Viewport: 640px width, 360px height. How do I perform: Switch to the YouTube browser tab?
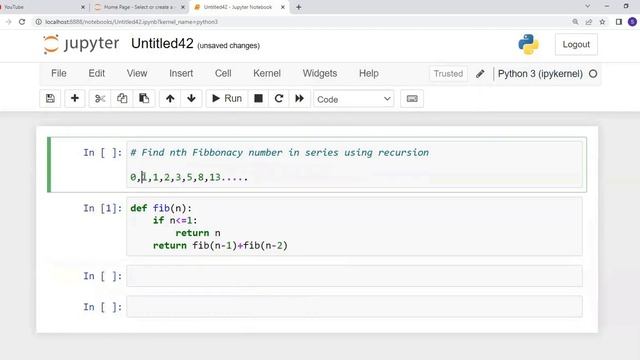pyautogui.click(x=41, y=7)
